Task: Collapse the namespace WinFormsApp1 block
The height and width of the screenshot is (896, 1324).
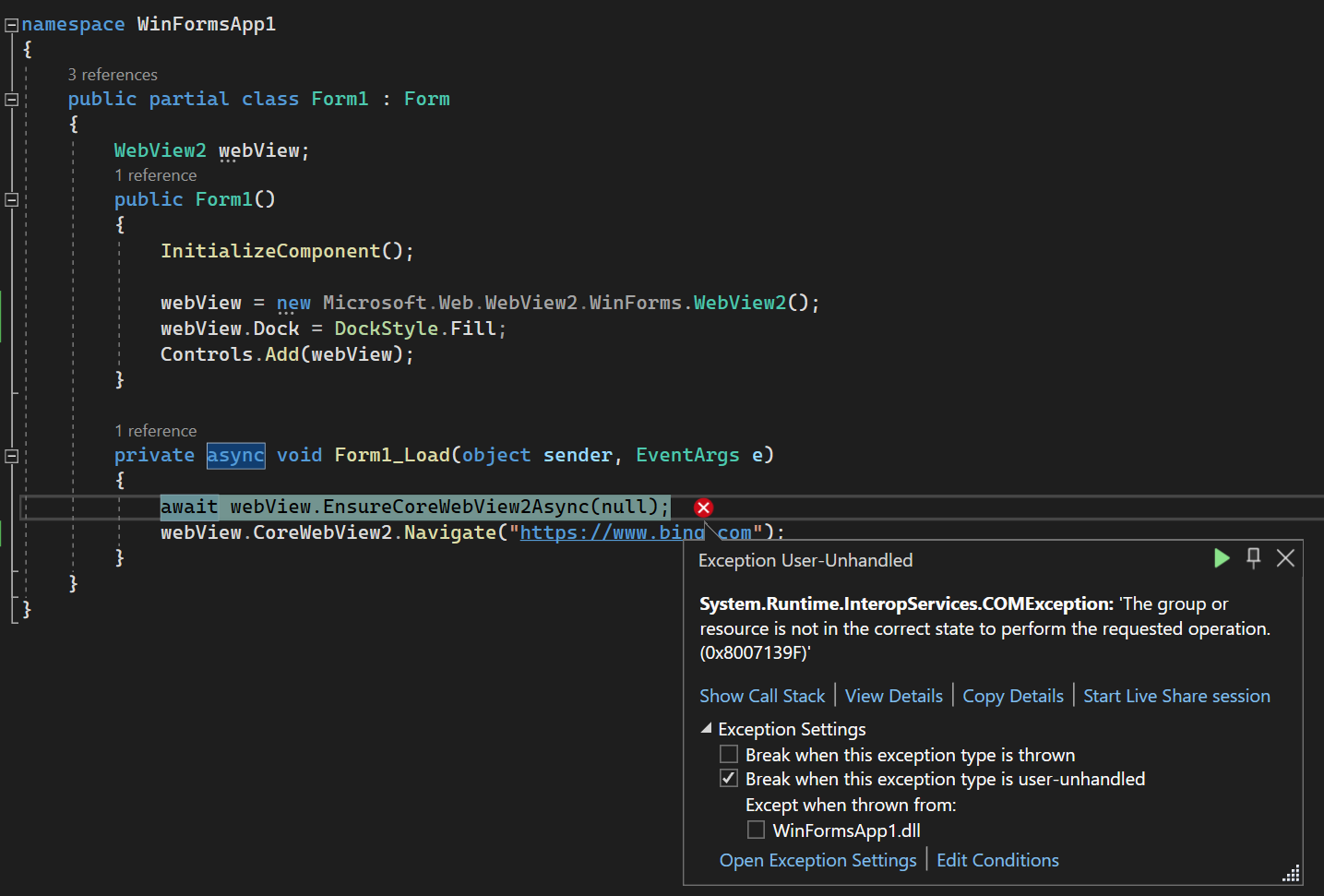Action: [x=12, y=25]
